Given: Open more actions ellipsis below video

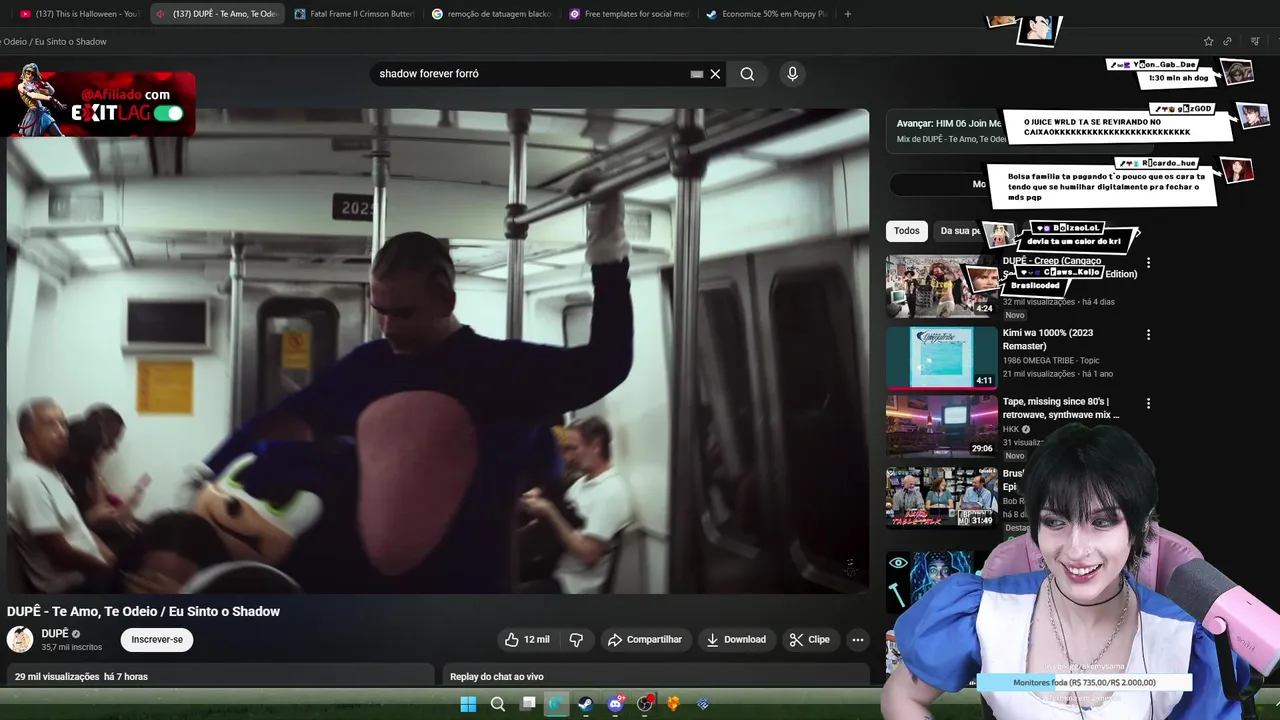Looking at the screenshot, I should (x=857, y=640).
